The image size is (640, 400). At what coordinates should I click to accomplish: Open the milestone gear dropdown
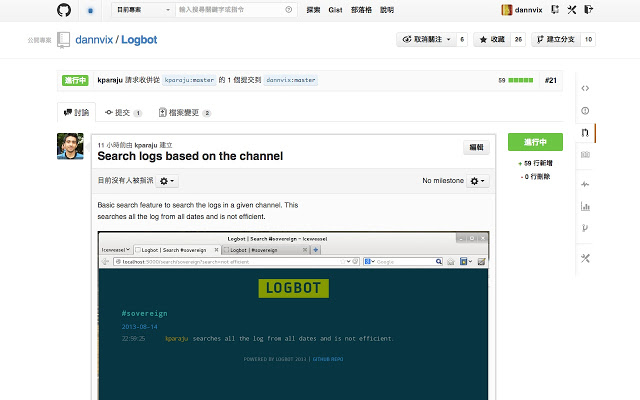click(478, 181)
